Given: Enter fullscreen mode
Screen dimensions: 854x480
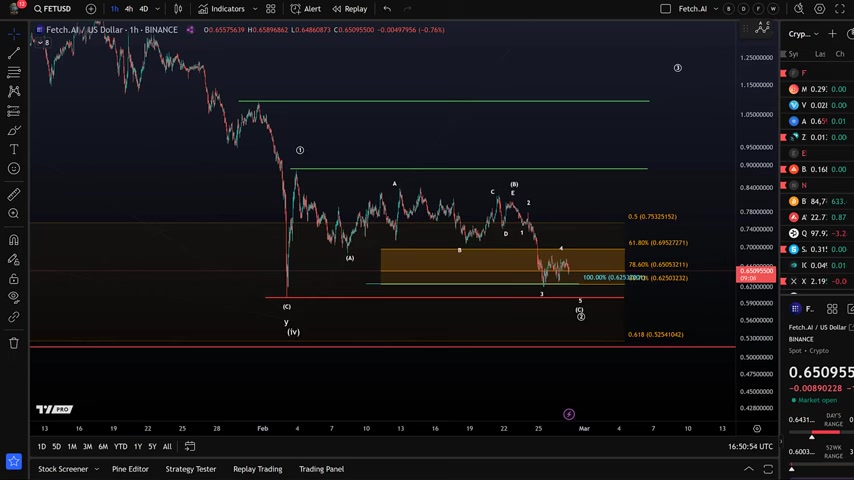Looking at the screenshot, I should [x=840, y=9].
